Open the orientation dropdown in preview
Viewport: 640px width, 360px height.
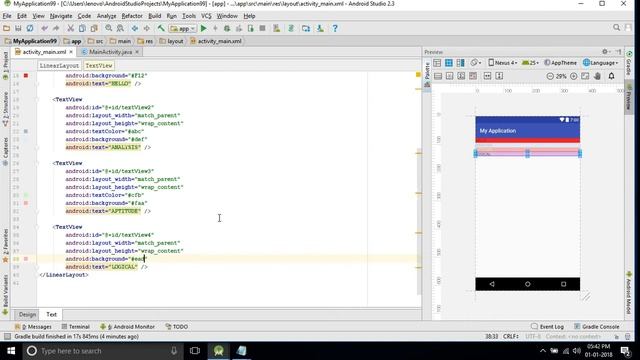(476, 62)
